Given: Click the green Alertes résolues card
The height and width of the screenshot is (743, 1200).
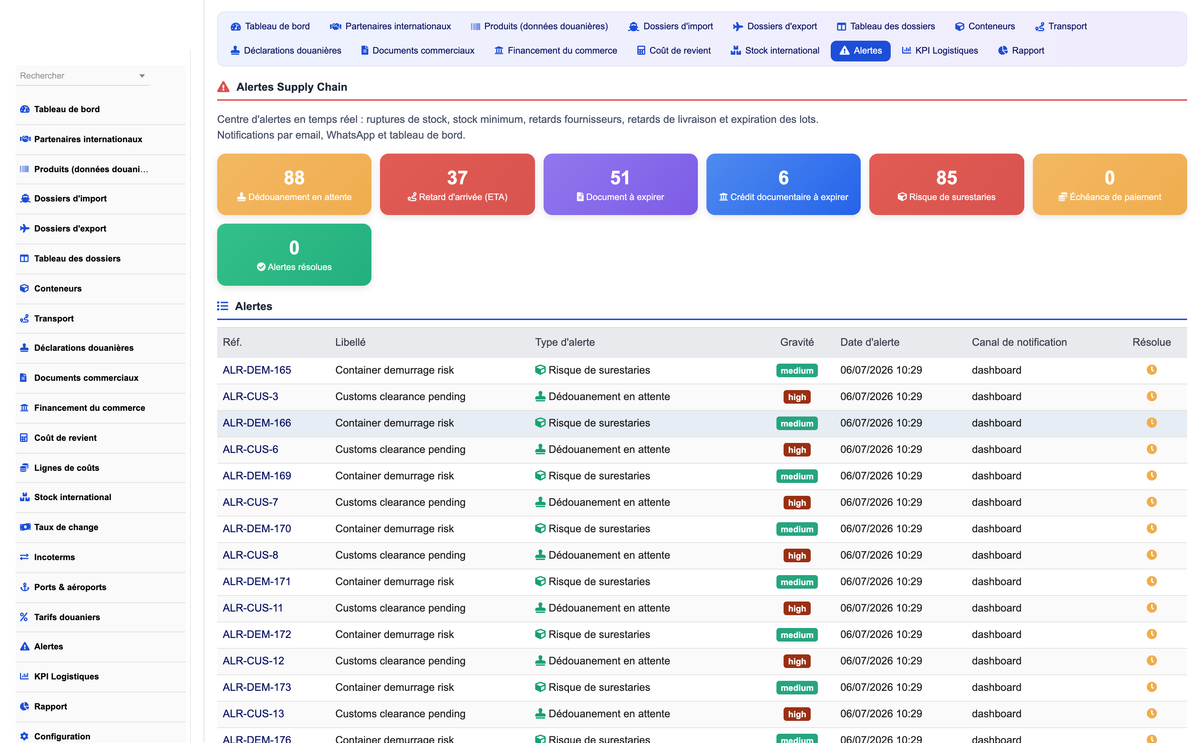Looking at the screenshot, I should [x=294, y=254].
